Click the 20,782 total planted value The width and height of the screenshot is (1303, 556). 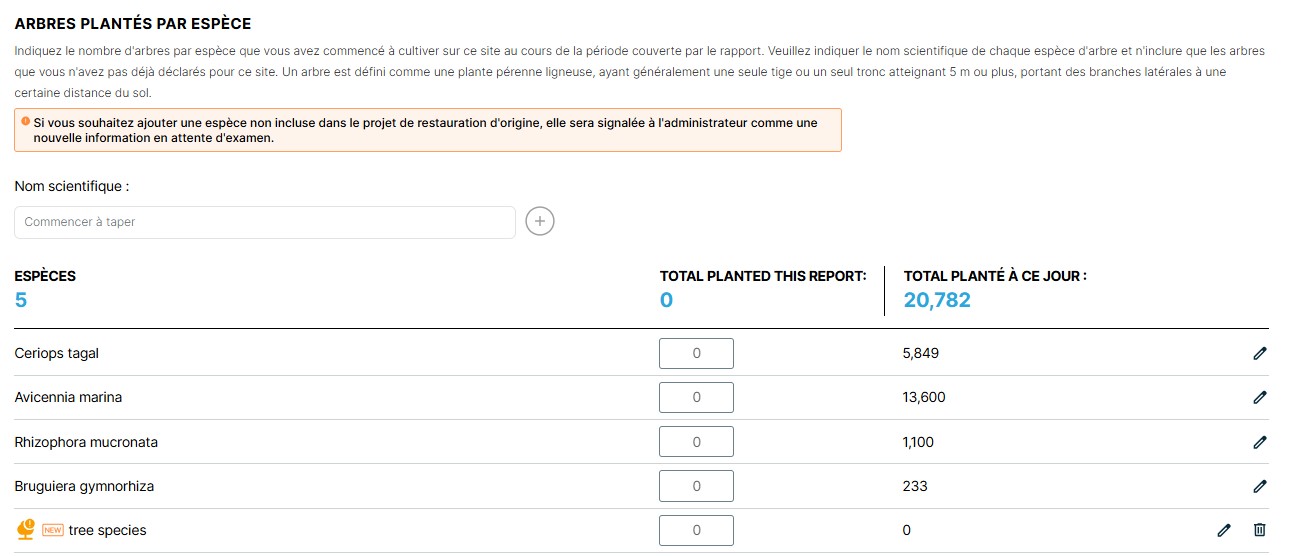pyautogui.click(x=937, y=300)
